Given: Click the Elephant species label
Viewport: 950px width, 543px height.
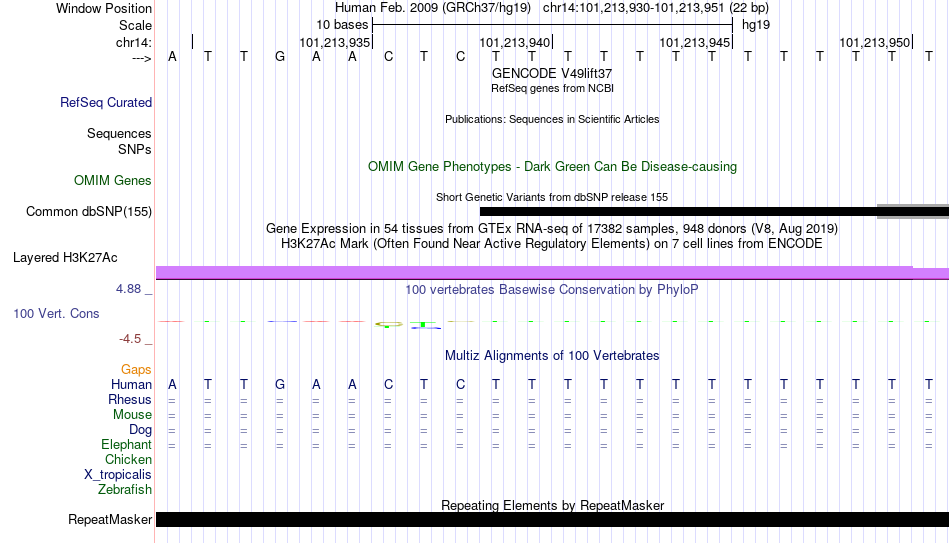Looking at the screenshot, I should 127,445.
